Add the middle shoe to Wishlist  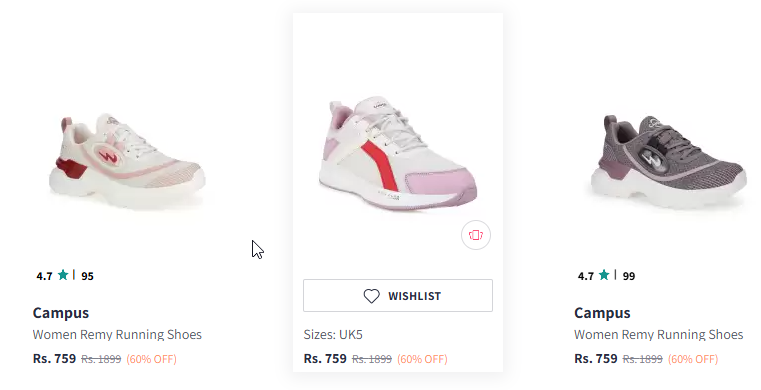click(398, 295)
